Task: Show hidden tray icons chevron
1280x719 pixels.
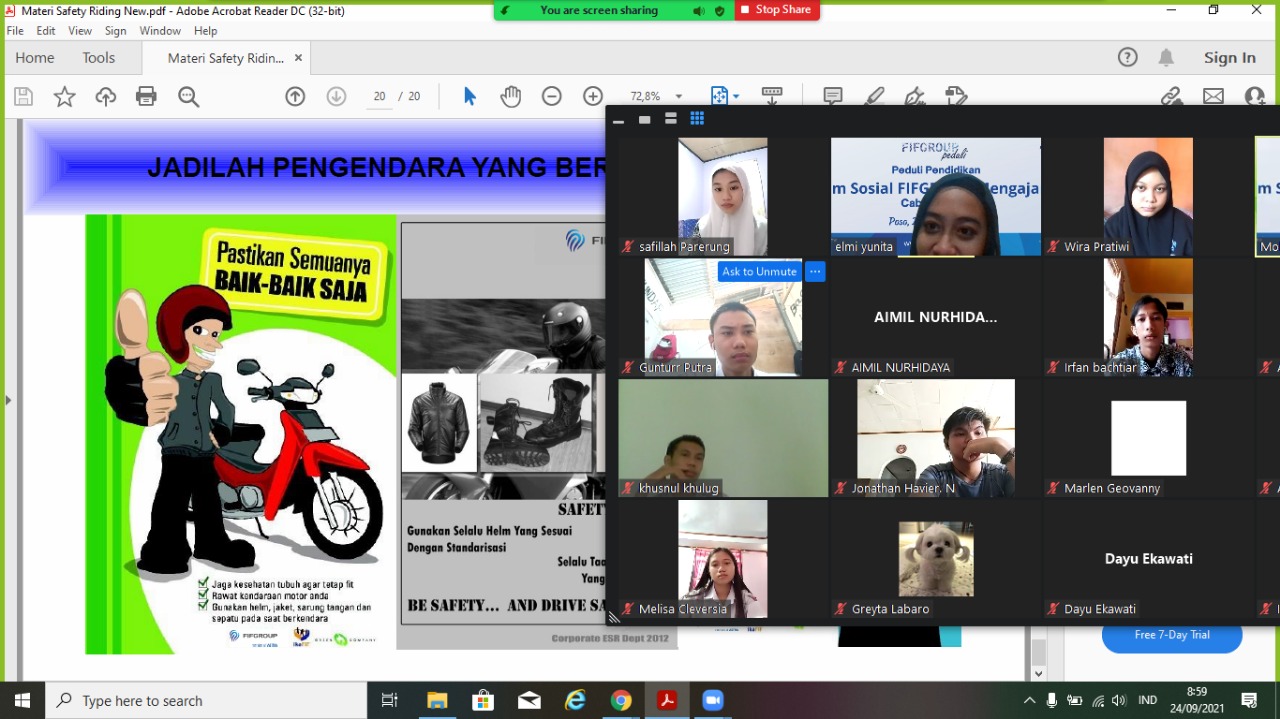Action: pyautogui.click(x=1029, y=700)
